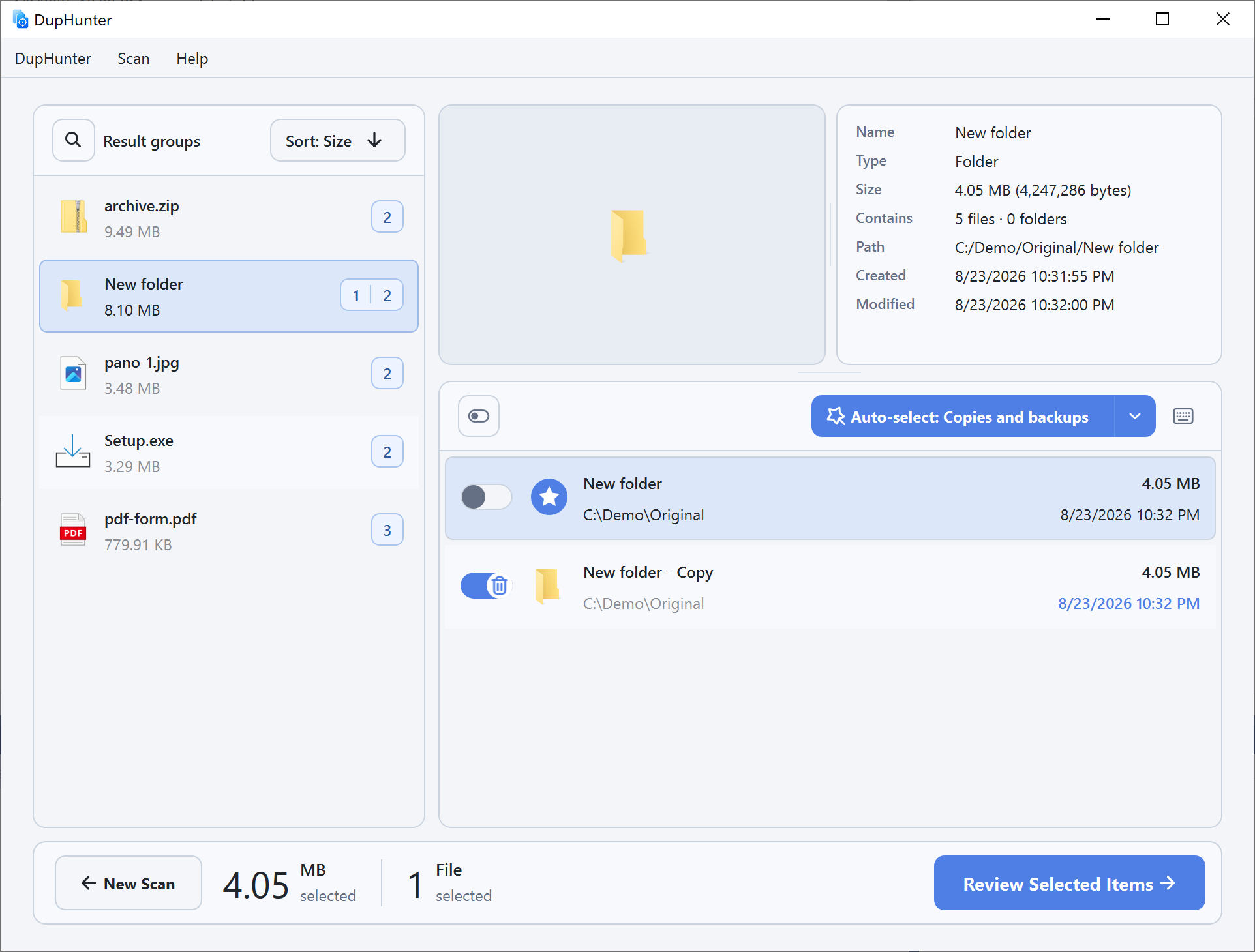The width and height of the screenshot is (1255, 952).
Task: Open the DupHunter menu
Action: pyautogui.click(x=53, y=59)
